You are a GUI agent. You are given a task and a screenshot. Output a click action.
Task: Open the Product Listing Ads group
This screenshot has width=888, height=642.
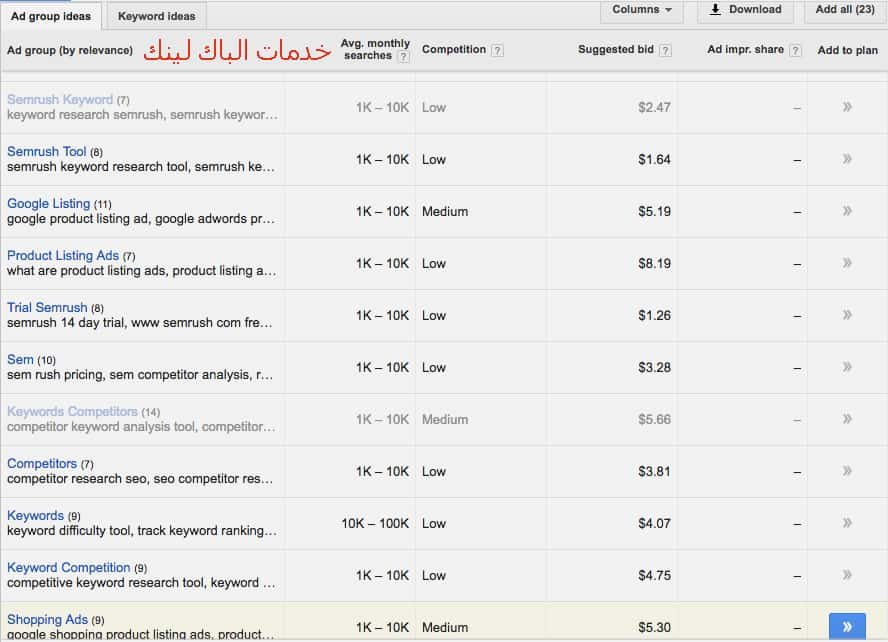pyautogui.click(x=63, y=255)
